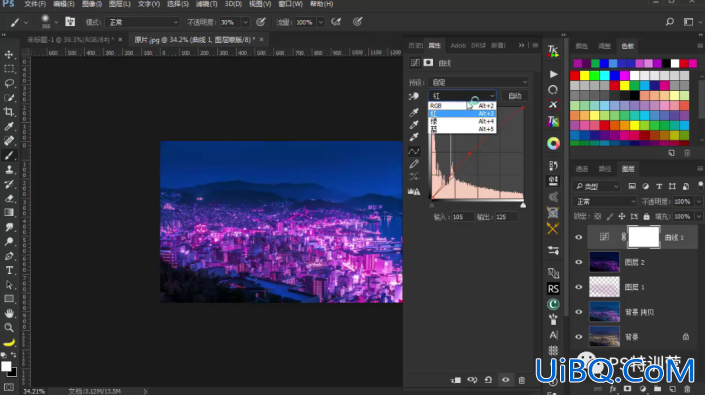Open the TK panel icon at top of strip
This screenshot has width=705, height=395.
[553, 51]
